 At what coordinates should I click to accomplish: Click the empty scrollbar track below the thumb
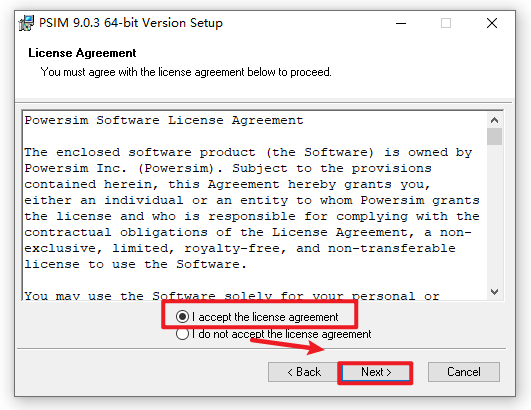pyautogui.click(x=494, y=215)
